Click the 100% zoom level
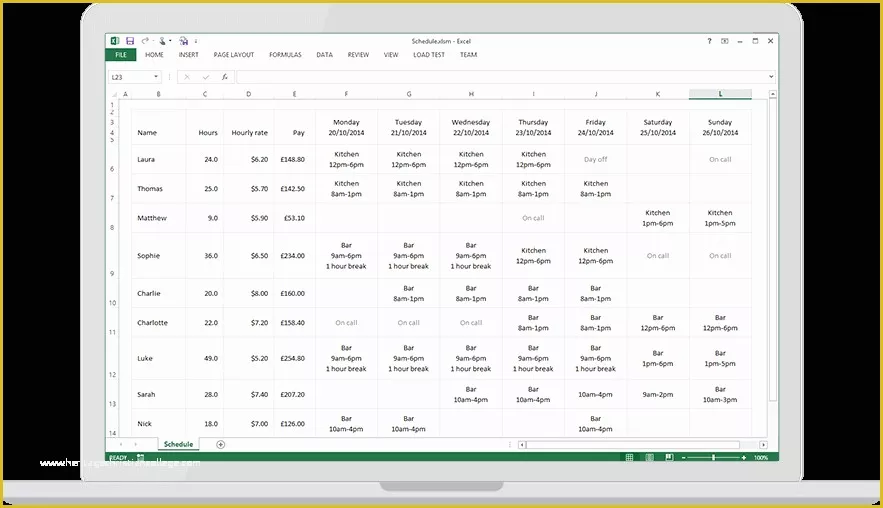Image resolution: width=883 pixels, height=508 pixels. pyautogui.click(x=761, y=458)
